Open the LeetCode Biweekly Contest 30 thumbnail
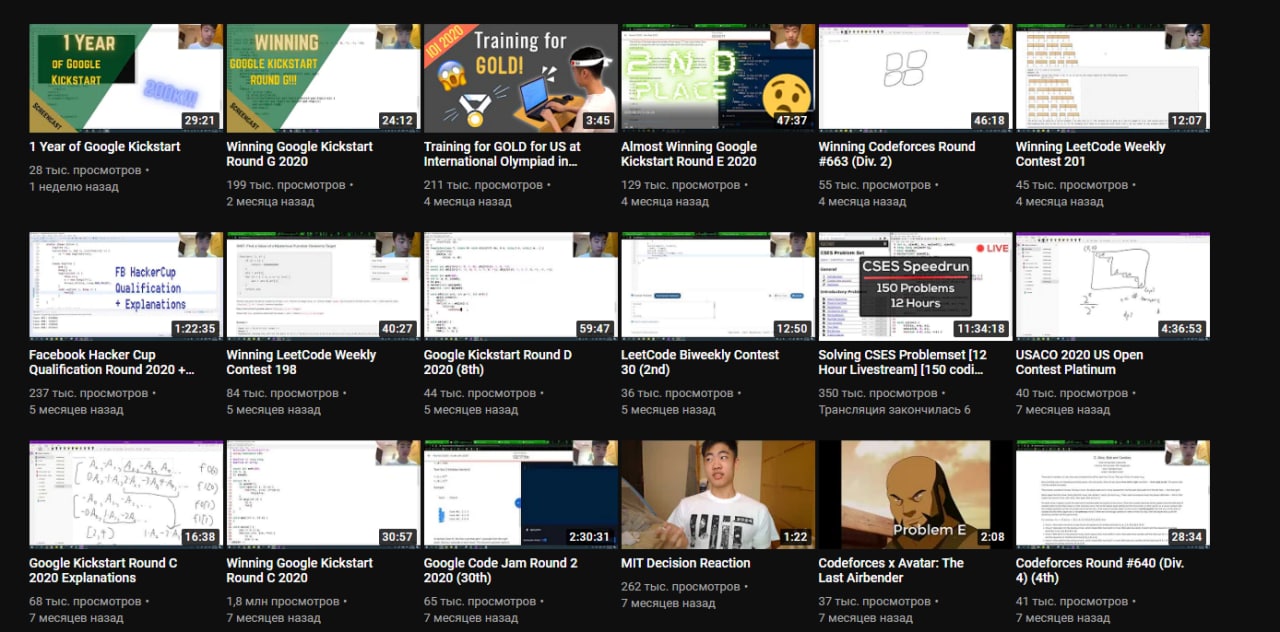Image resolution: width=1280 pixels, height=632 pixels. 718,286
